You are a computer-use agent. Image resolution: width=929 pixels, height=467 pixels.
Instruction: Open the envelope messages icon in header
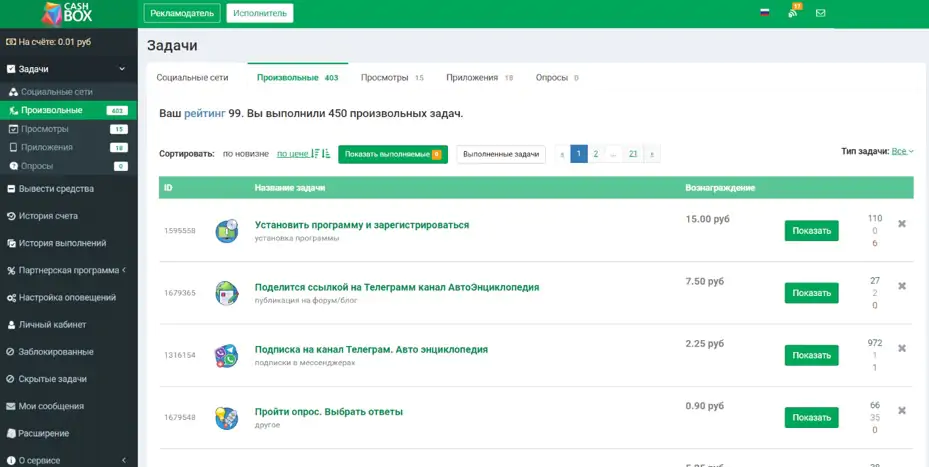click(x=821, y=12)
